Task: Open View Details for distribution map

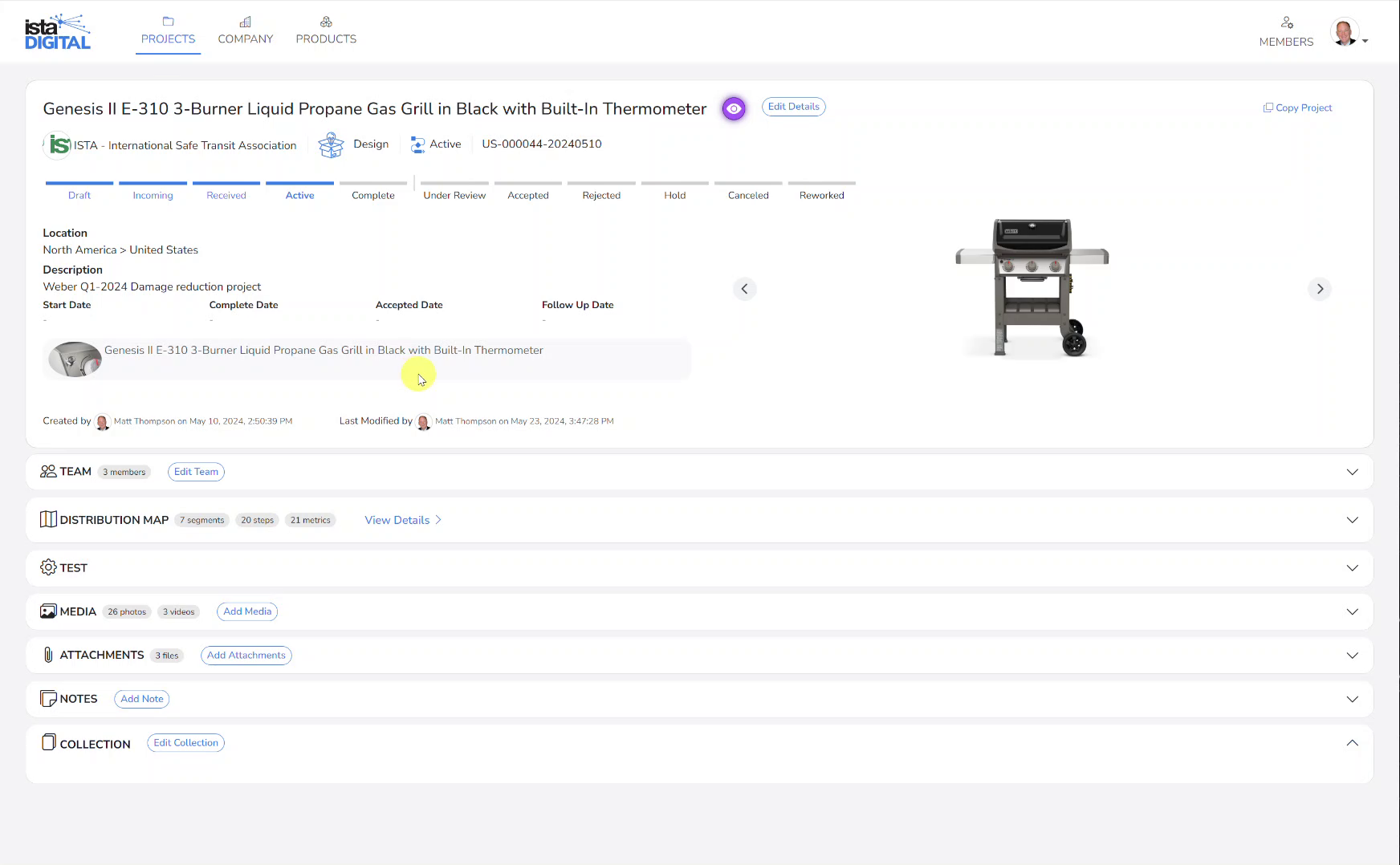Action: tap(403, 520)
